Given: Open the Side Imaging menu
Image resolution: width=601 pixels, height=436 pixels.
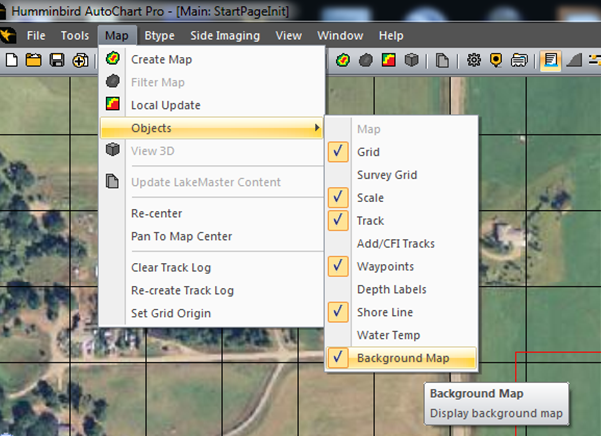Looking at the screenshot, I should click(x=225, y=36).
